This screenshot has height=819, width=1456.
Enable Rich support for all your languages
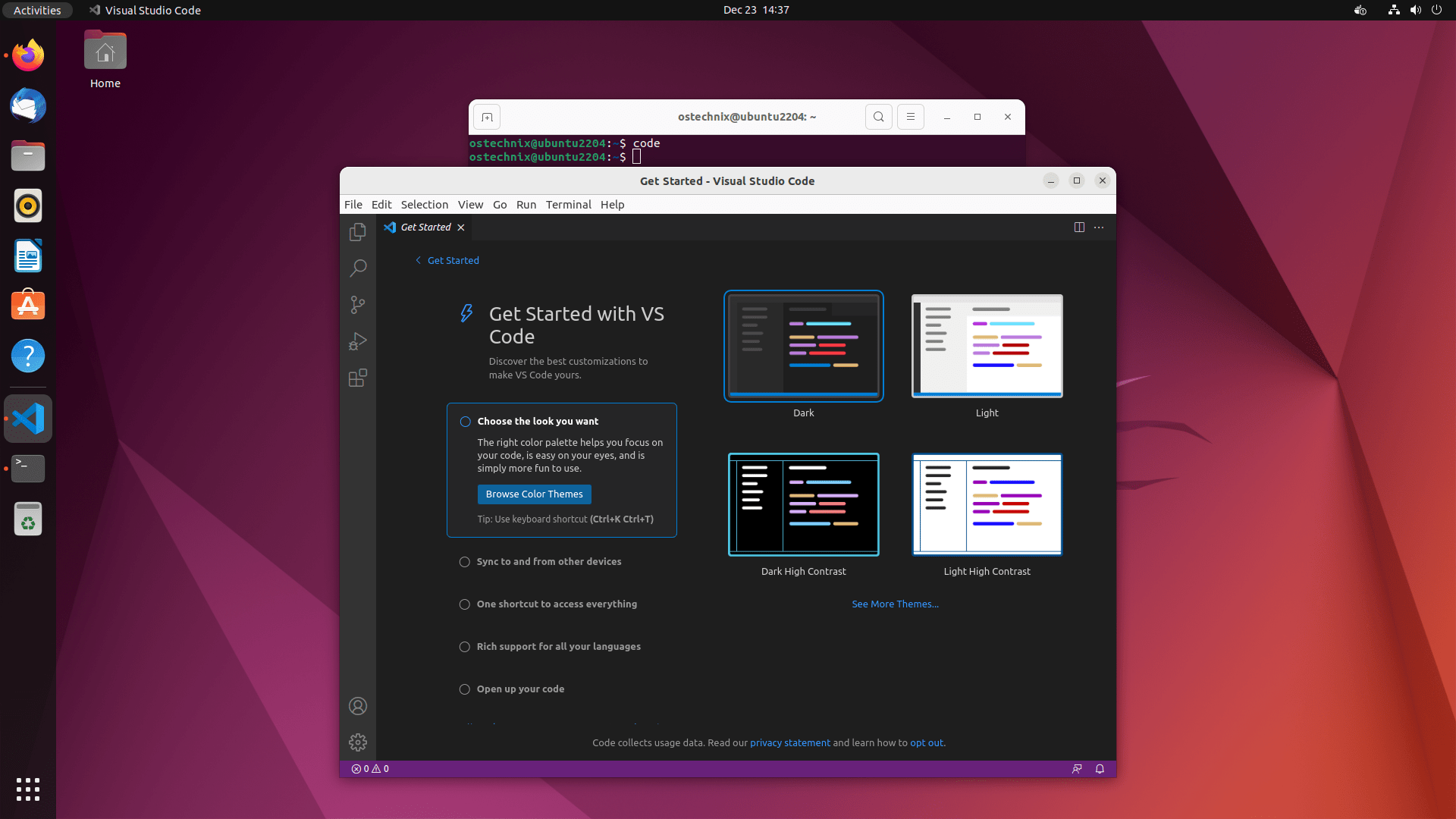point(464,646)
